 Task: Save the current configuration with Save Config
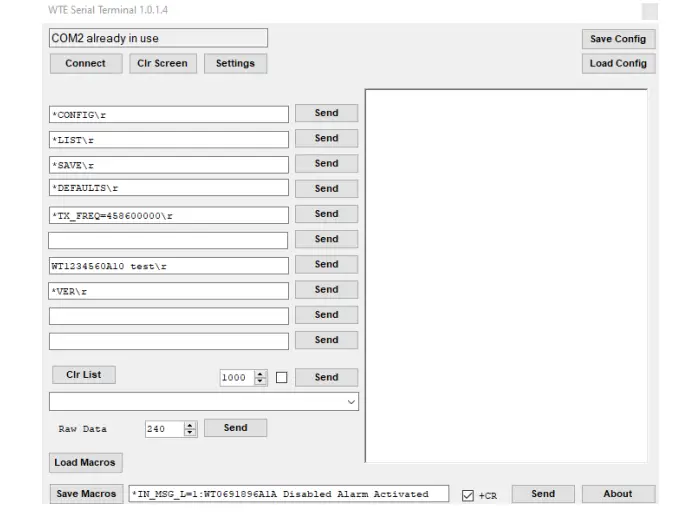tap(618, 39)
